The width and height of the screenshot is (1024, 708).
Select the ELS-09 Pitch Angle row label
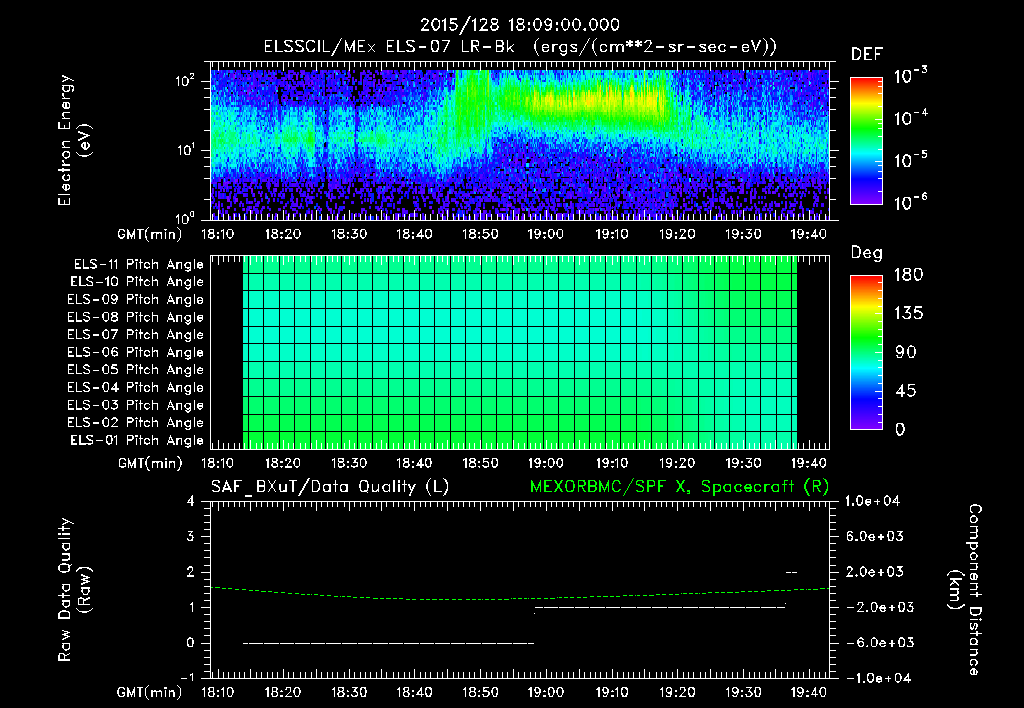click(x=135, y=300)
